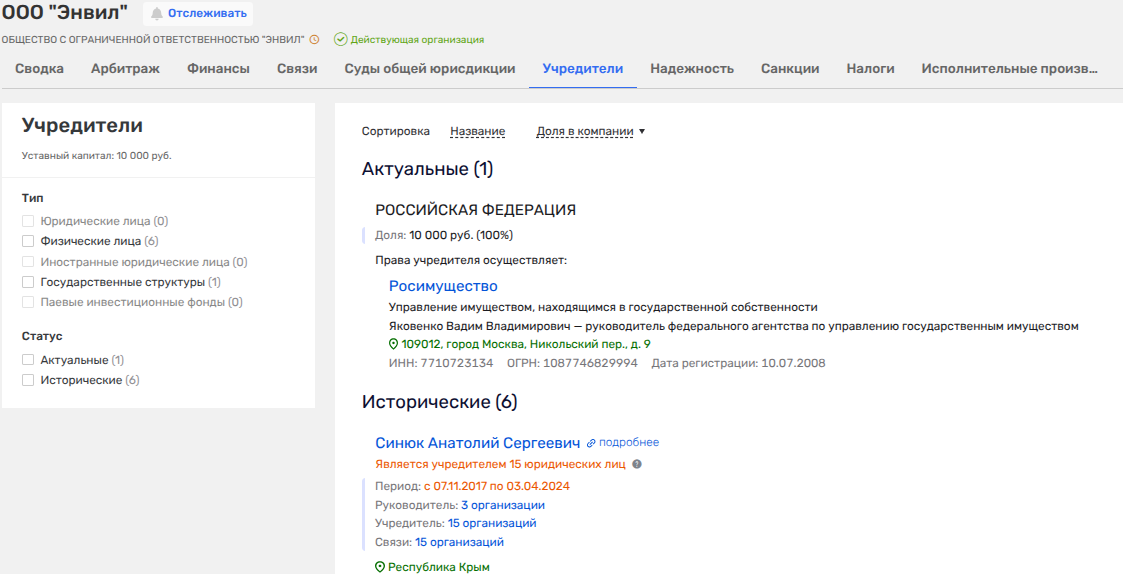Click the Отслеживать button
The width and height of the screenshot is (1123, 574).
[207, 14]
